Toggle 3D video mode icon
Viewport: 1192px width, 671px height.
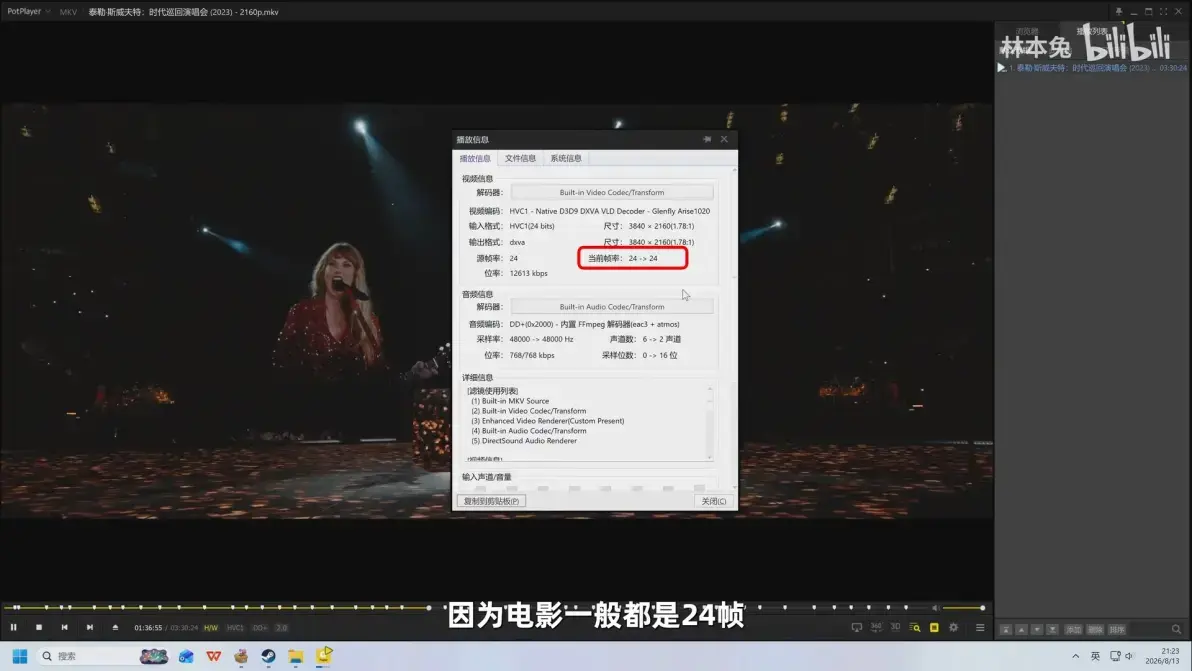(895, 628)
